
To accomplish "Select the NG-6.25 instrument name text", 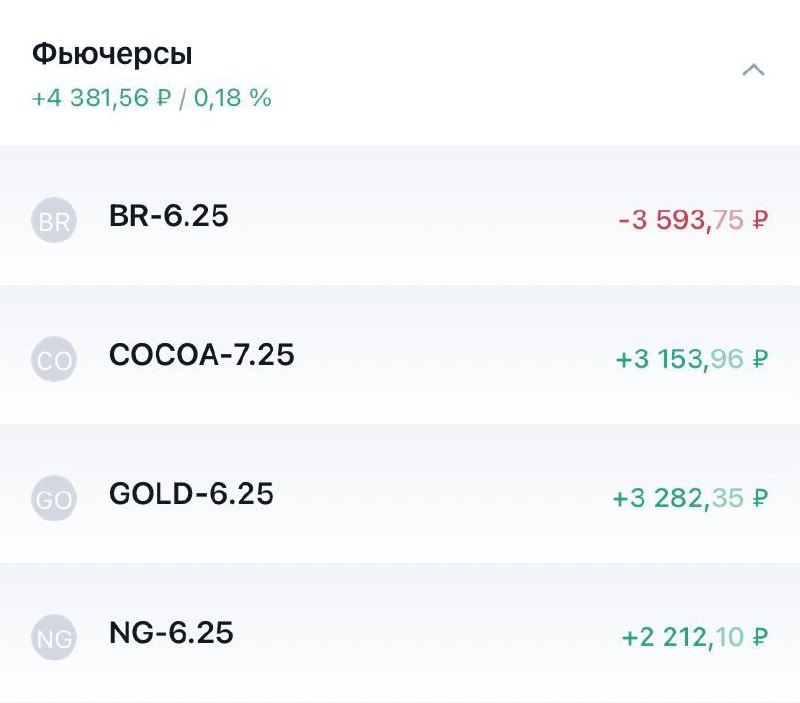I will 170,633.
